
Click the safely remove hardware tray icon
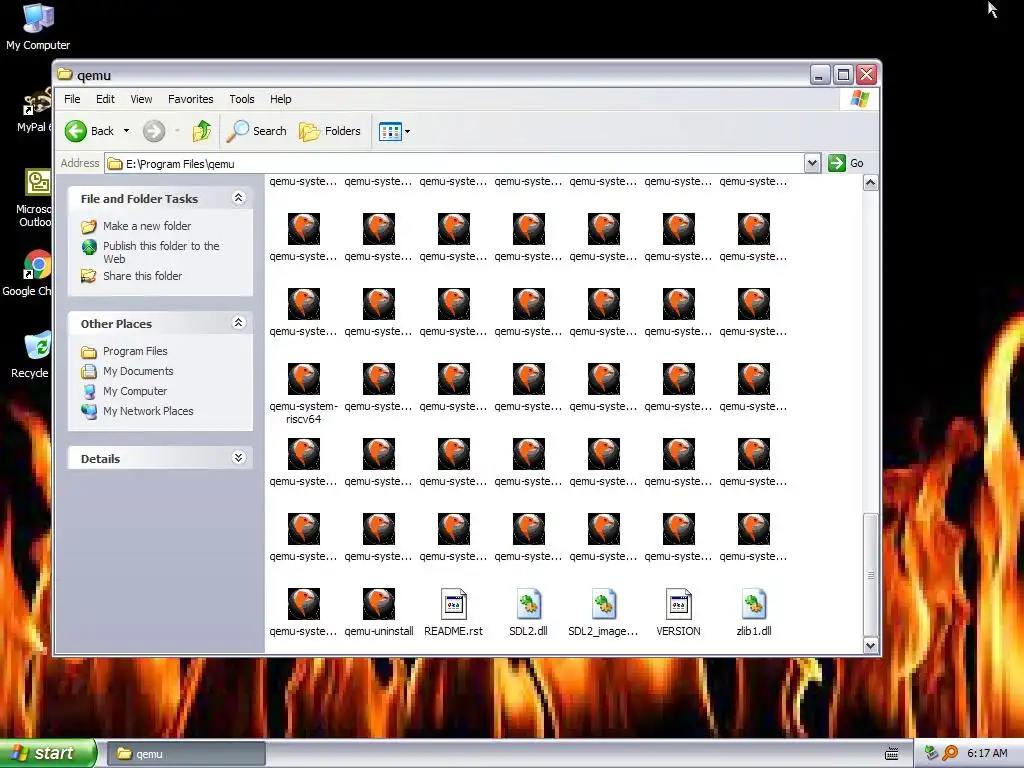click(931, 754)
